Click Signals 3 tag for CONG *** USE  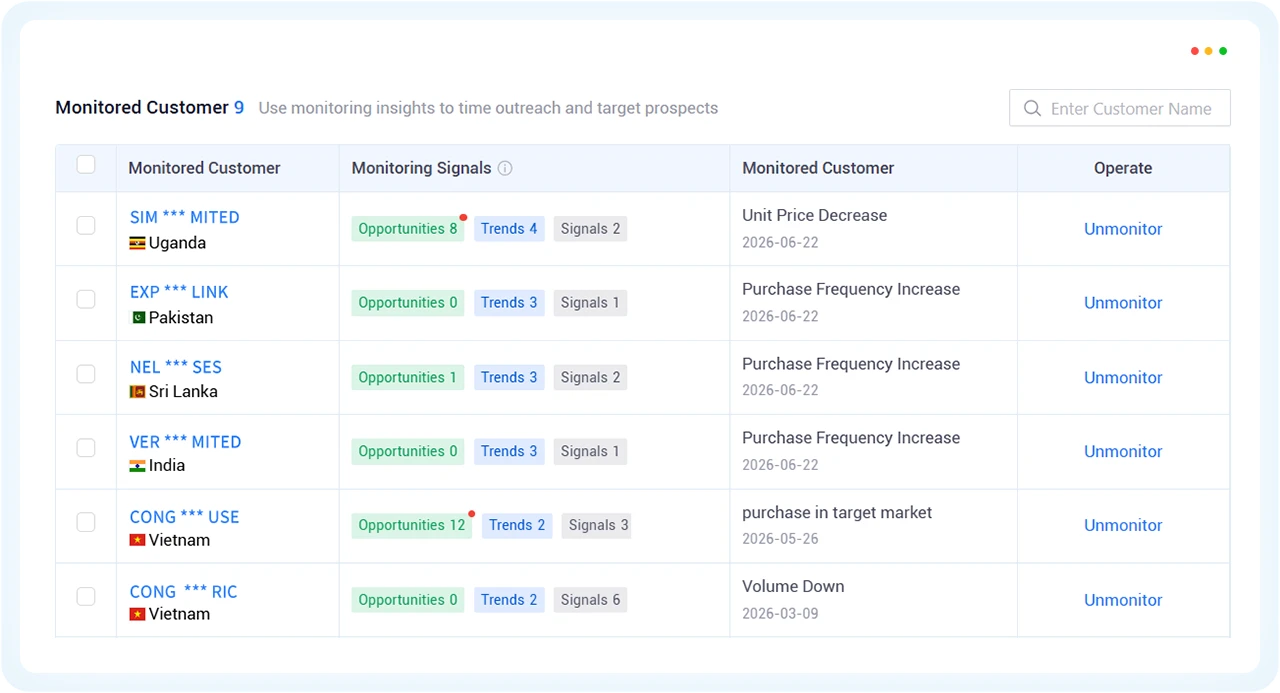pos(597,526)
